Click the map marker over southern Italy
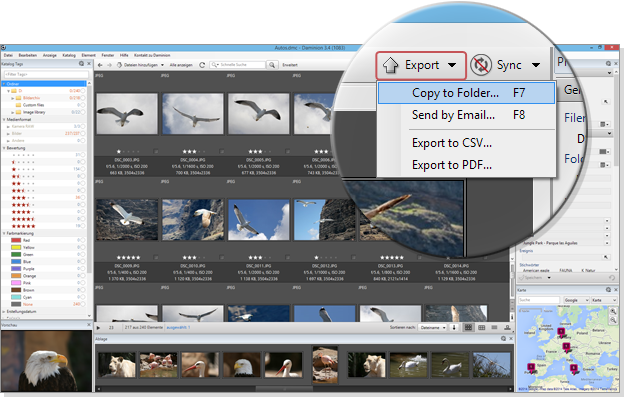624x397 pixels. tap(573, 369)
